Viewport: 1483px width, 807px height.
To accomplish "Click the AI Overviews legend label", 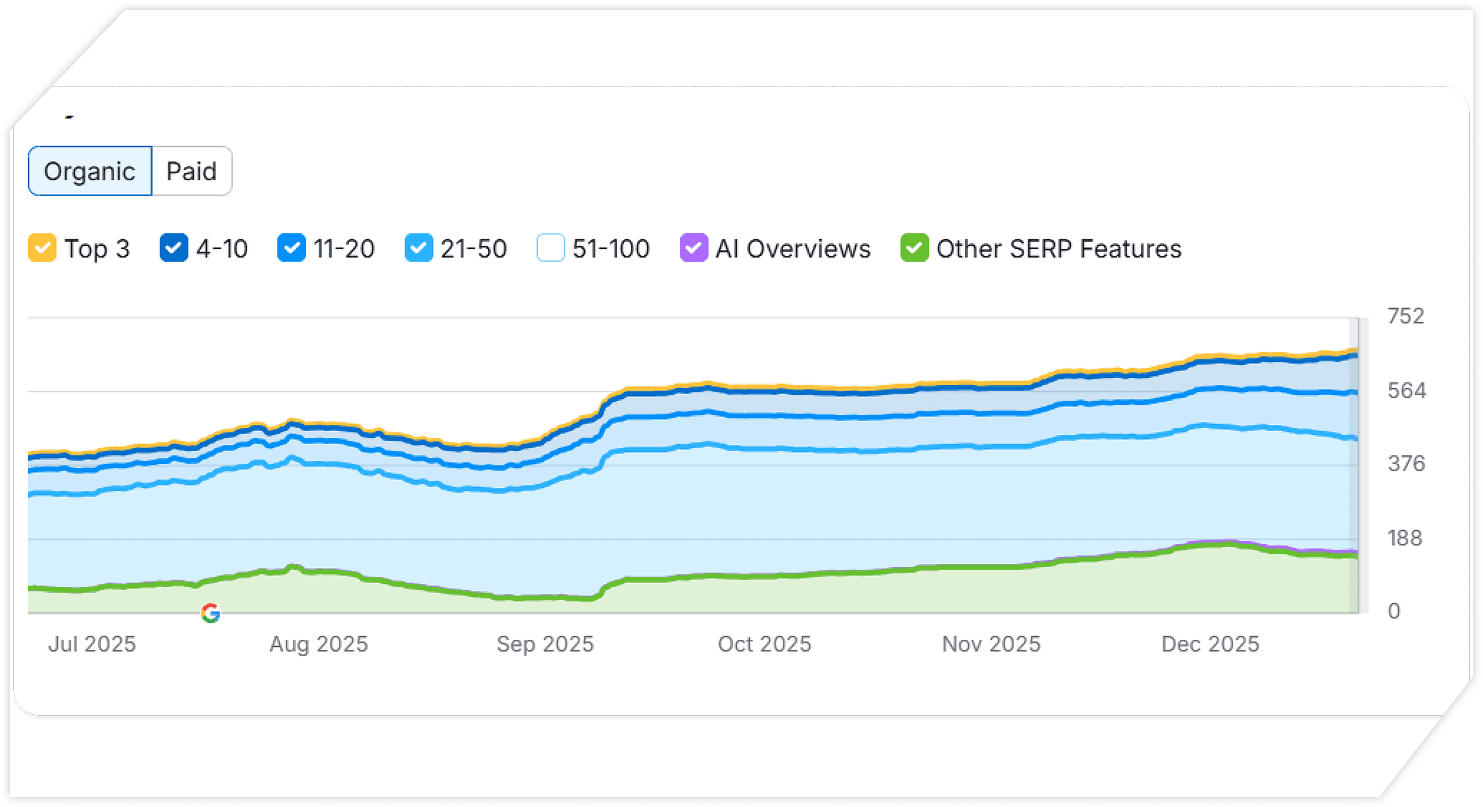I will (795, 248).
